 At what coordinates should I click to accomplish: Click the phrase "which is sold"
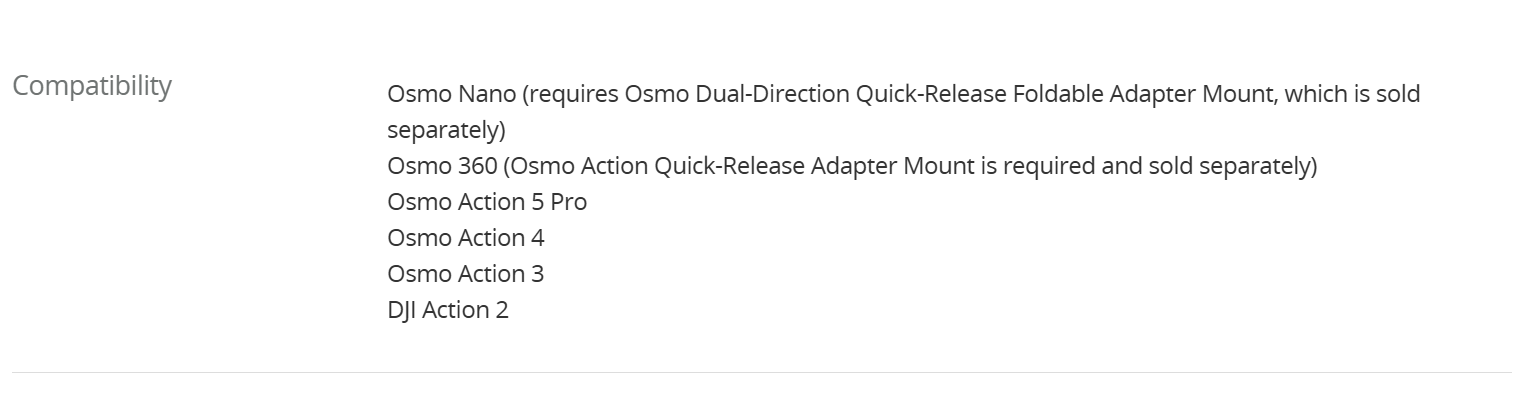(x=1352, y=94)
